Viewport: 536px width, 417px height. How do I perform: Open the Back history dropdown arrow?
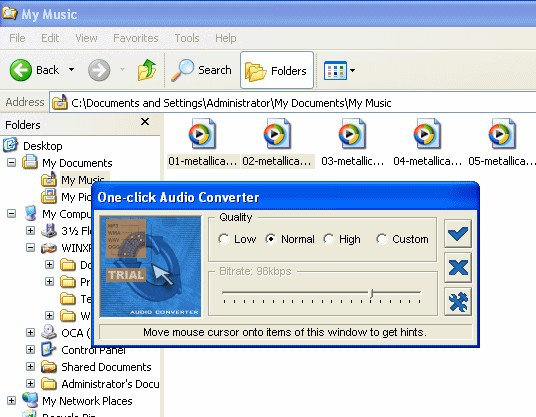tap(71, 70)
